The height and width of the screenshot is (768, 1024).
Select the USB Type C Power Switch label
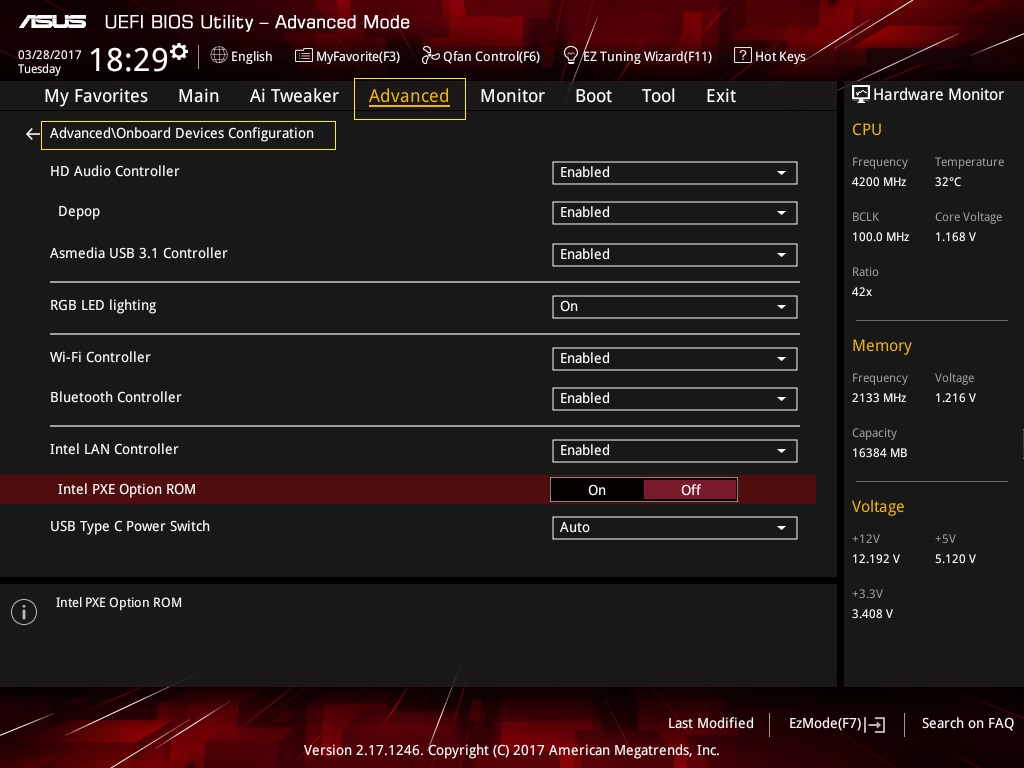130,526
